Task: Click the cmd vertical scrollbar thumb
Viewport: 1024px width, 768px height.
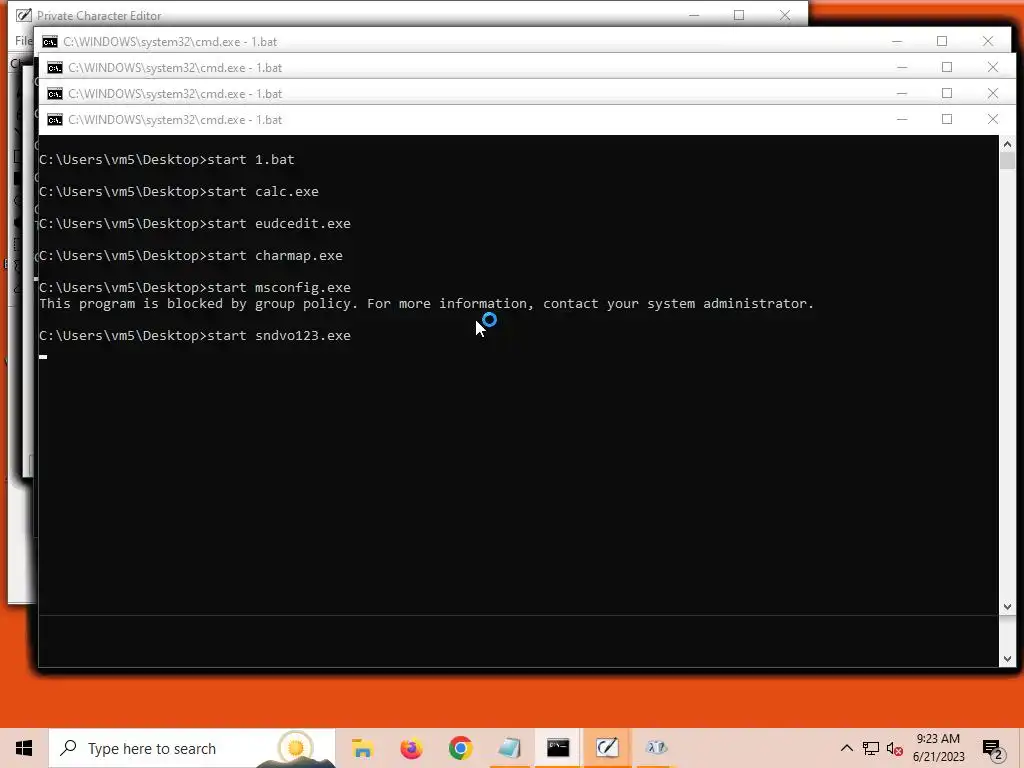Action: 1007,161
